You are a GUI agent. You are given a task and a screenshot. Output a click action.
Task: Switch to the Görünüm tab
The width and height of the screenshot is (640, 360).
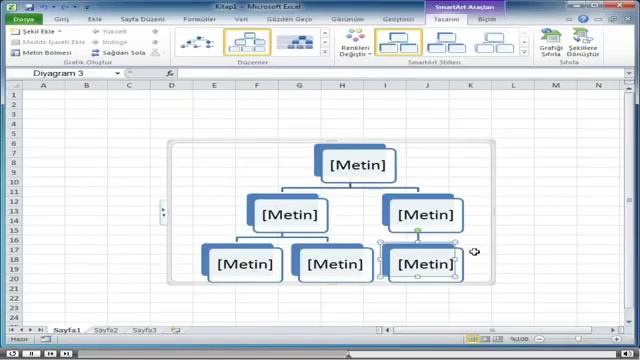coord(347,19)
